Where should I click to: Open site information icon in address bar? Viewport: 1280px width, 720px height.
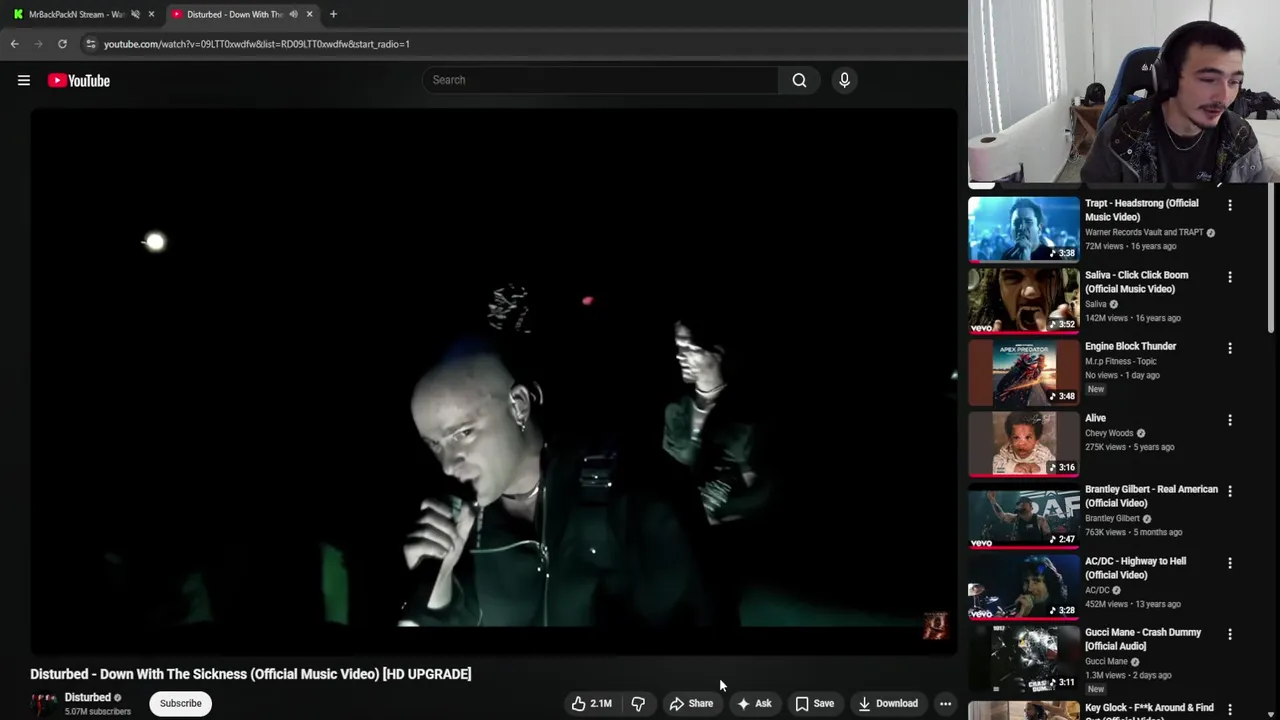[91, 44]
